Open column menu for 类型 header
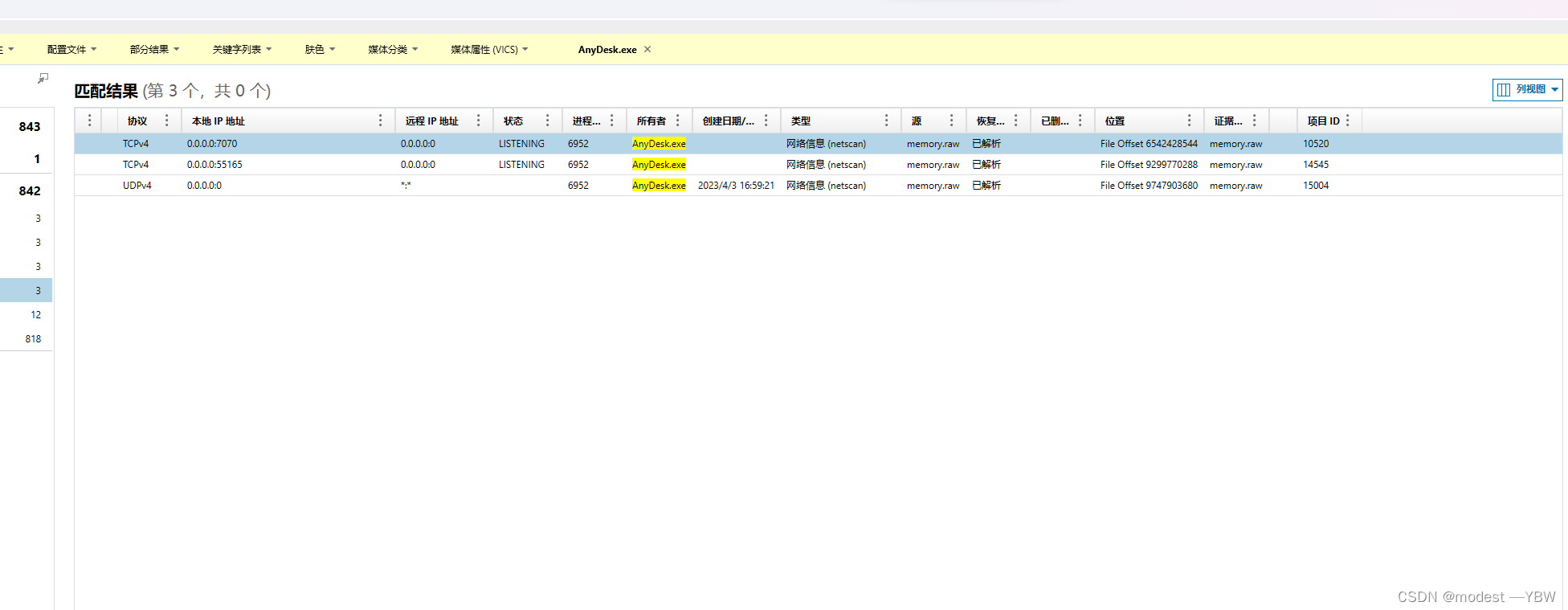 (x=887, y=121)
